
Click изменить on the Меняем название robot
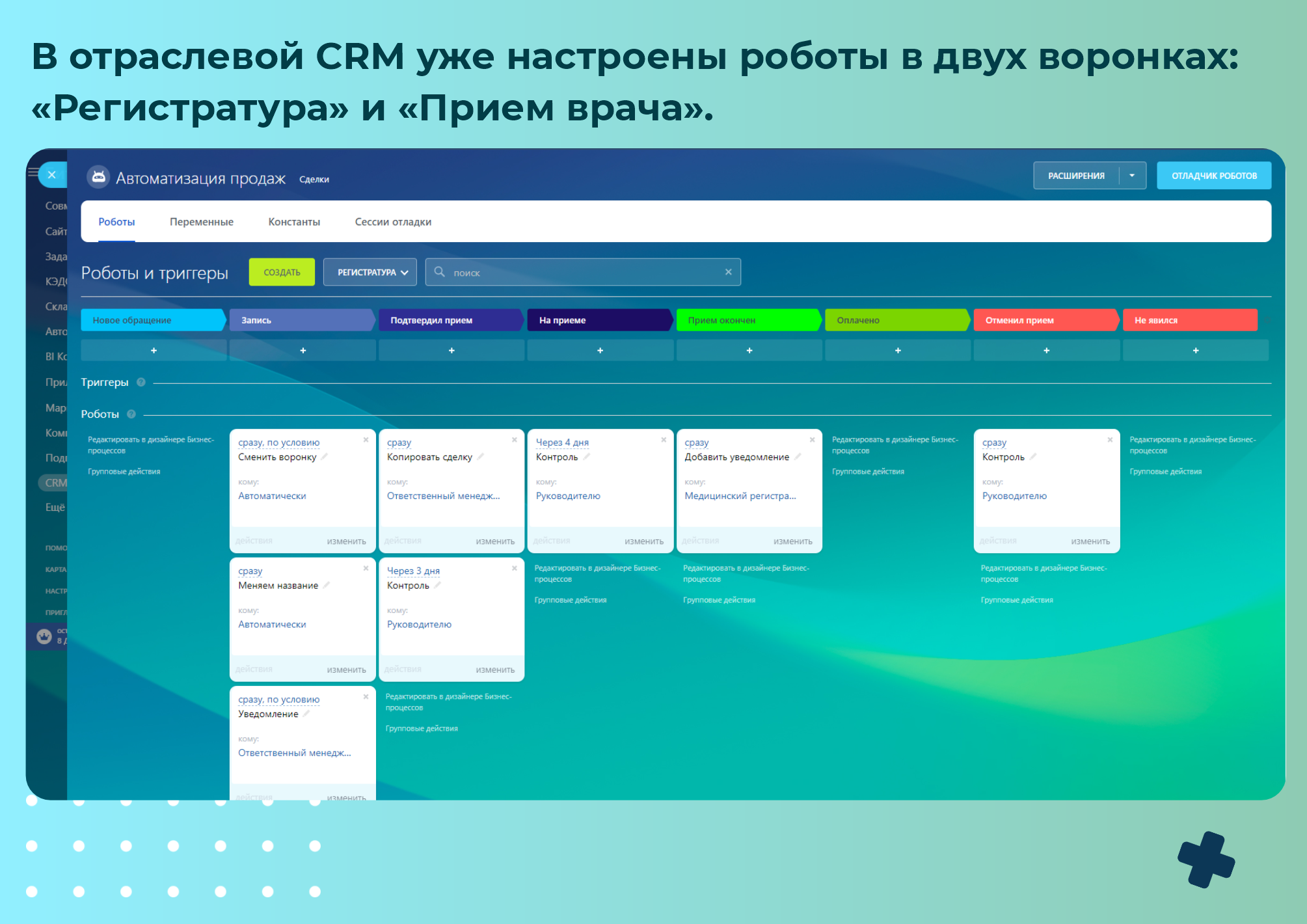coord(346,670)
